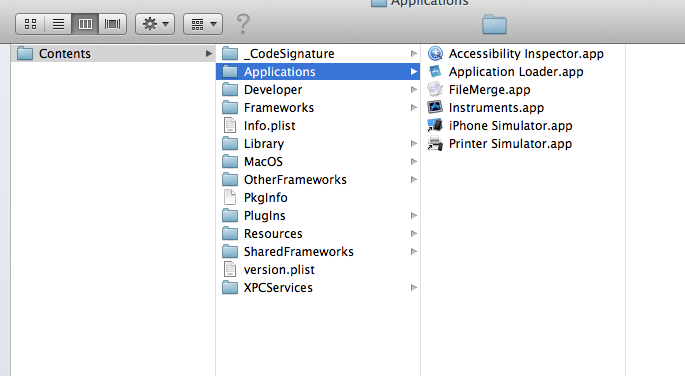Expand arrow next to Frameworks
The image size is (685, 376).
coord(414,107)
